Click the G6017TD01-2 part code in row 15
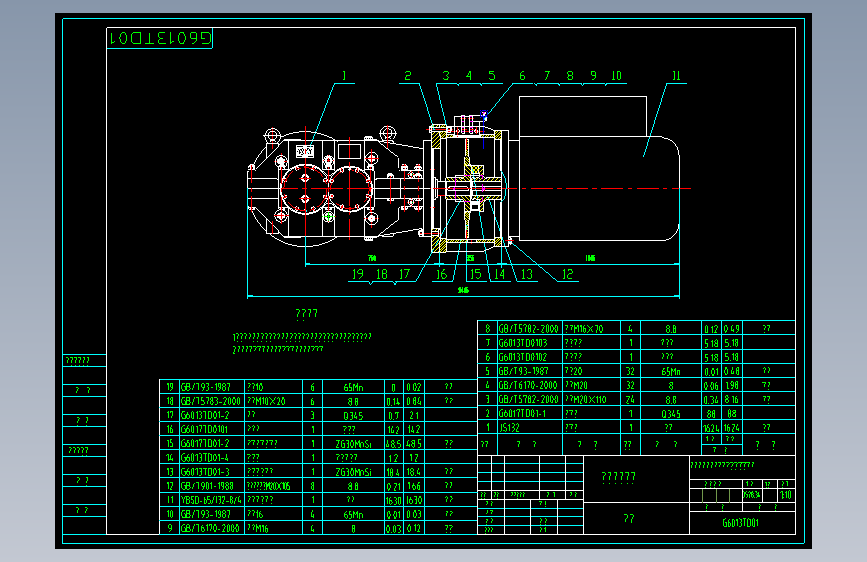This screenshot has width=867, height=562. (205, 444)
